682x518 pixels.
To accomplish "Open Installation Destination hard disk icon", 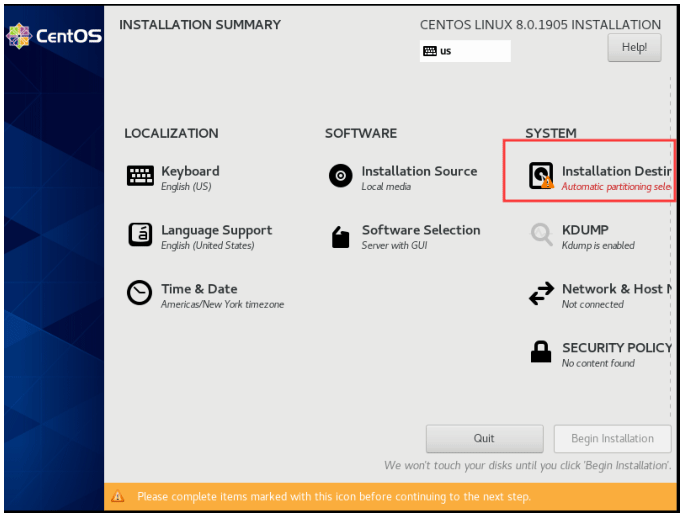I will [541, 176].
